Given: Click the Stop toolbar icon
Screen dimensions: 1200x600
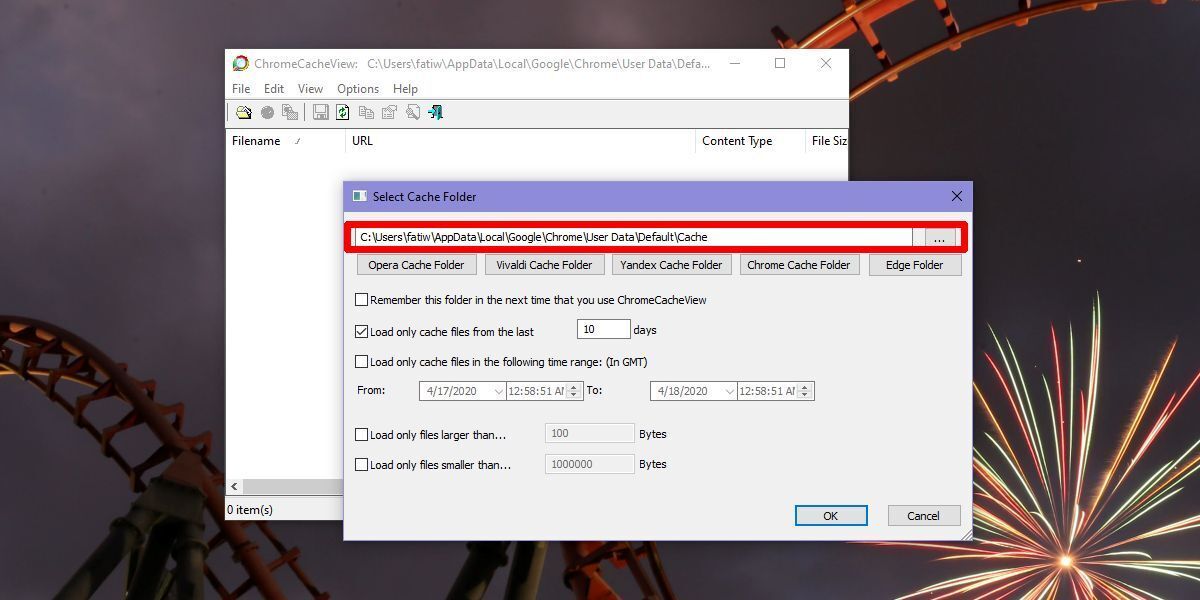Looking at the screenshot, I should coord(266,111).
